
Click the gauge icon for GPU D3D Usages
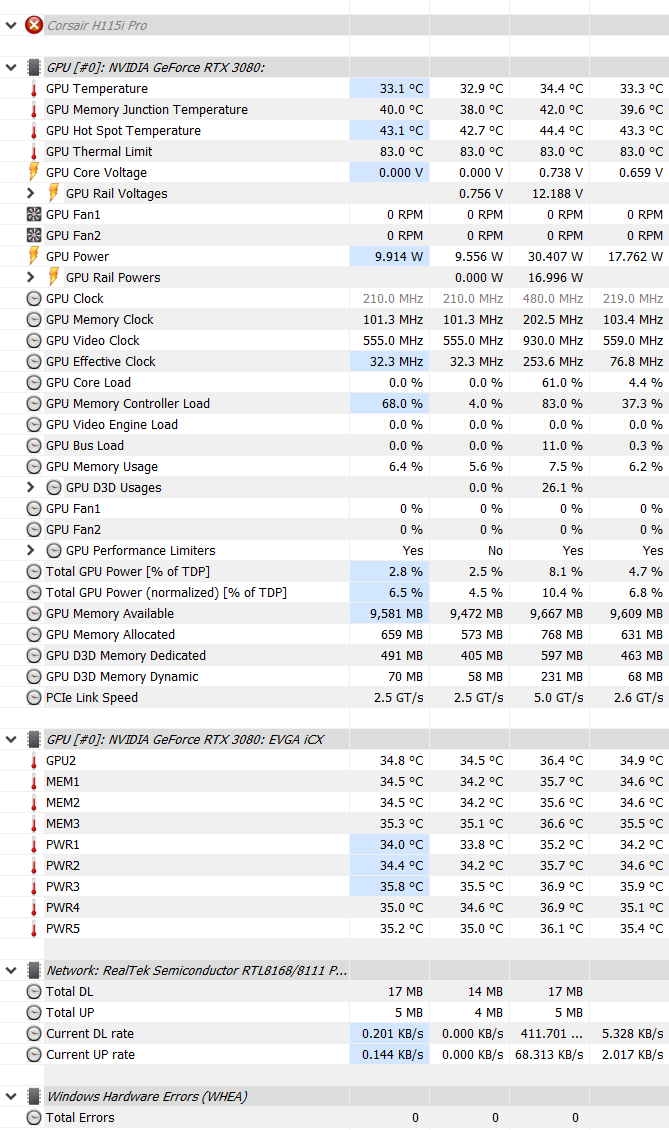[x=54, y=487]
